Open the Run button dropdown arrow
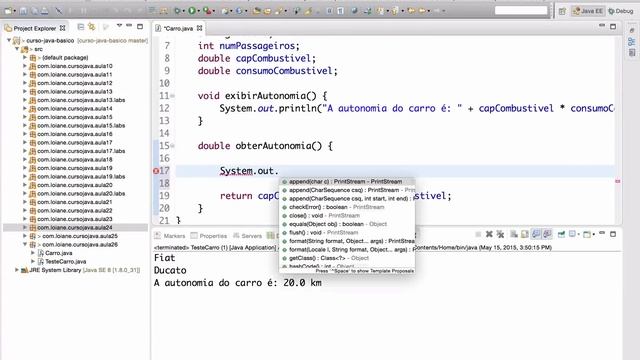 [x=198, y=11]
